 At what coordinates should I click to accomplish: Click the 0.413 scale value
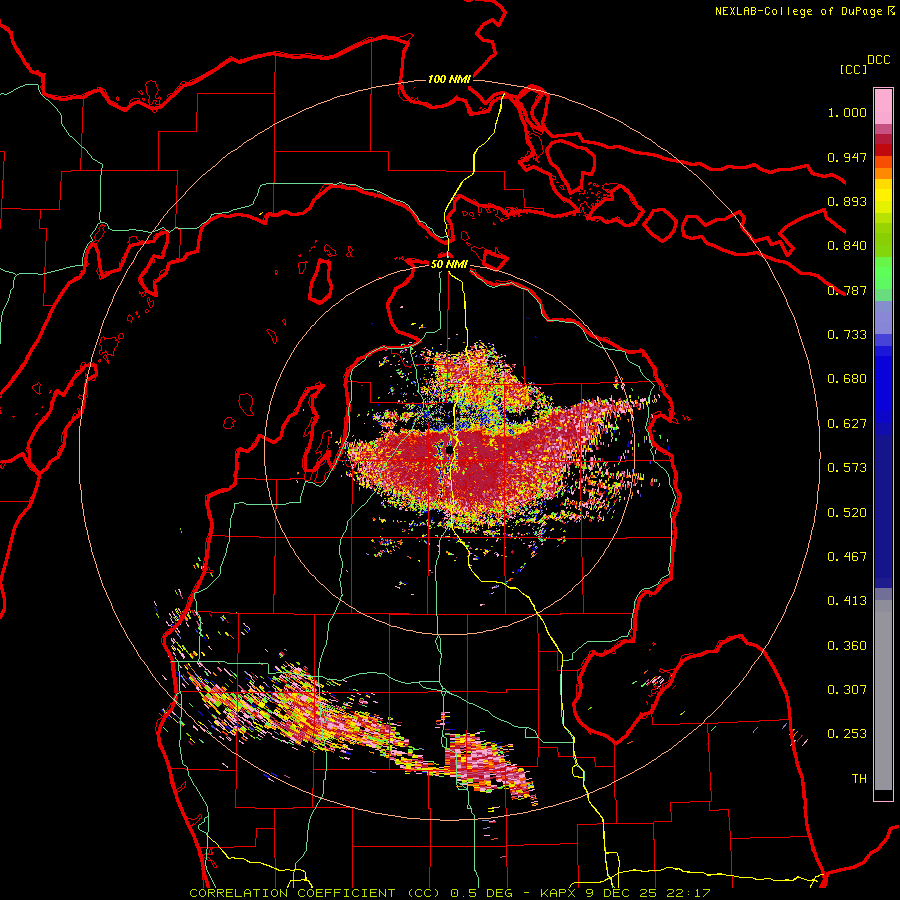coord(847,601)
